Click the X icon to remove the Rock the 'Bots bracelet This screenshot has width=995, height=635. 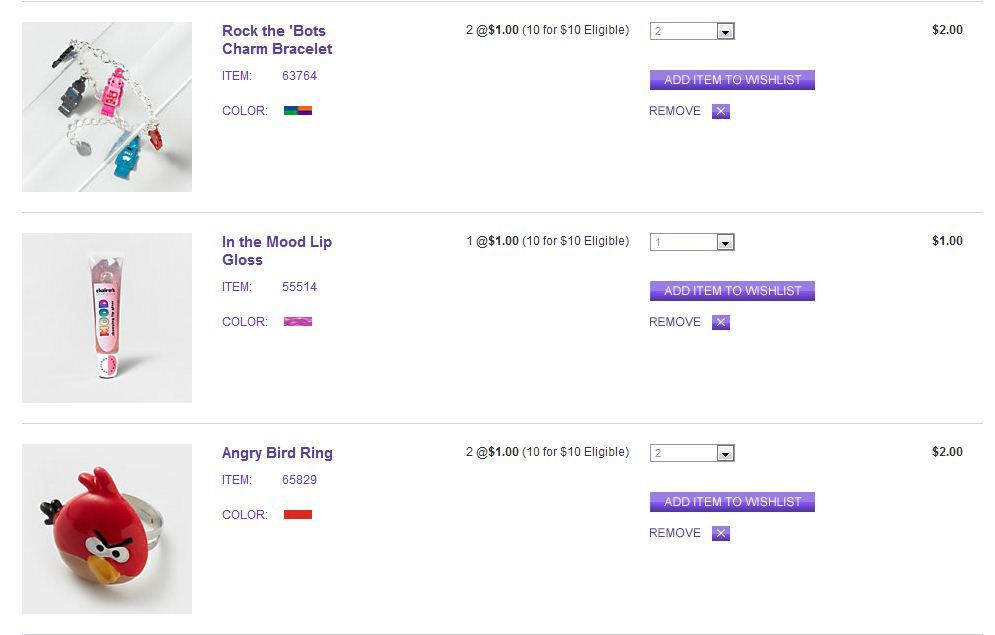pyautogui.click(x=721, y=111)
